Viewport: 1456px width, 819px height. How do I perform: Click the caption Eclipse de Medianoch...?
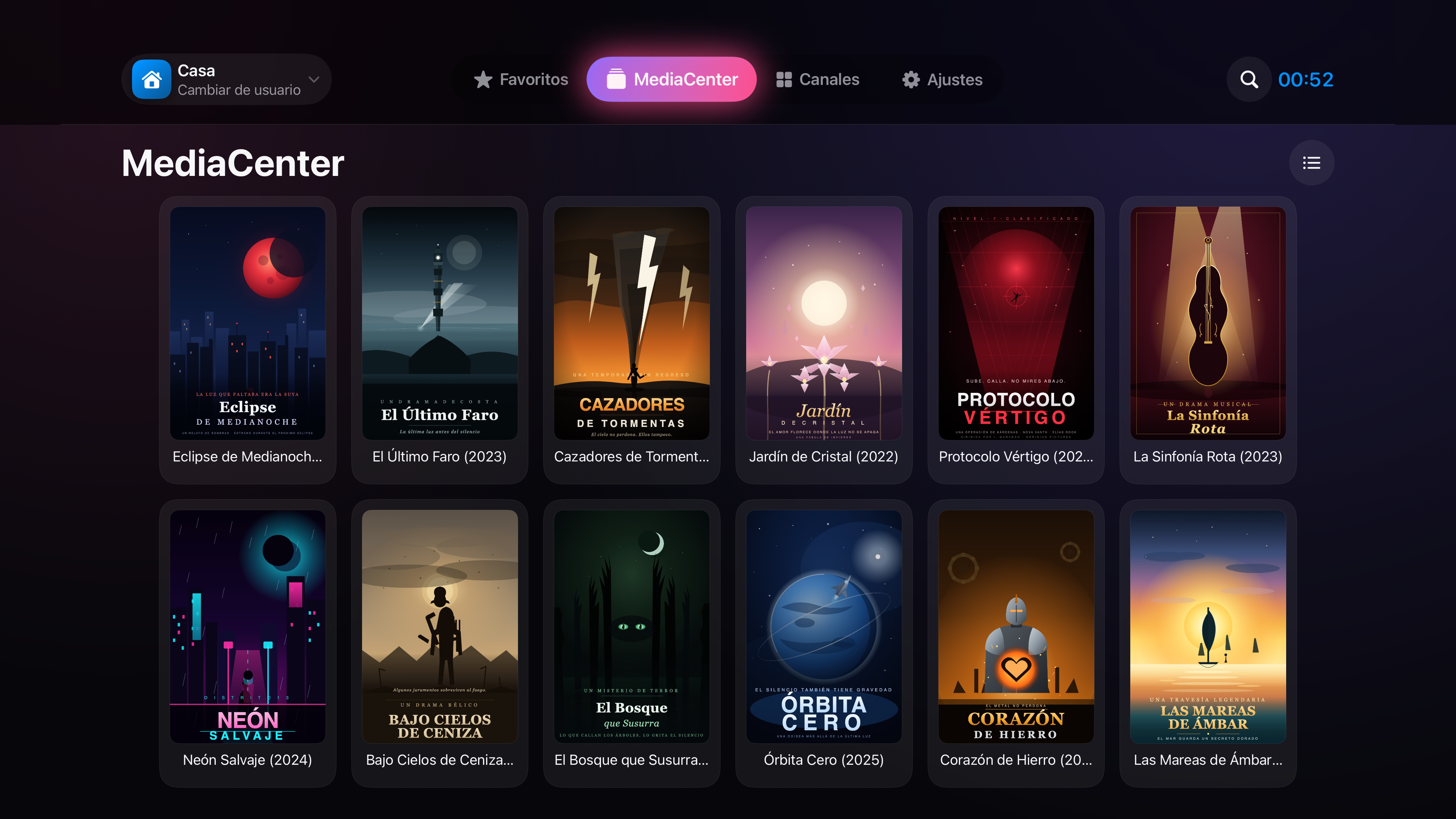point(248,457)
